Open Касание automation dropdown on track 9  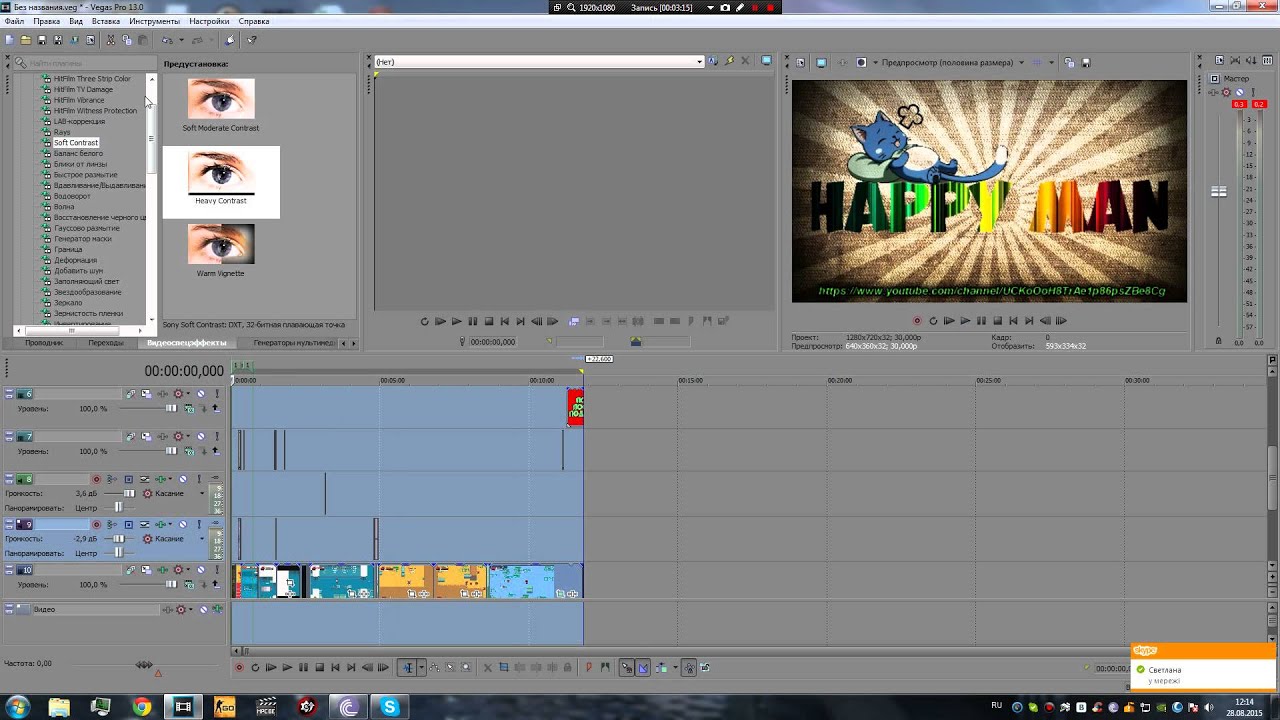[202, 539]
